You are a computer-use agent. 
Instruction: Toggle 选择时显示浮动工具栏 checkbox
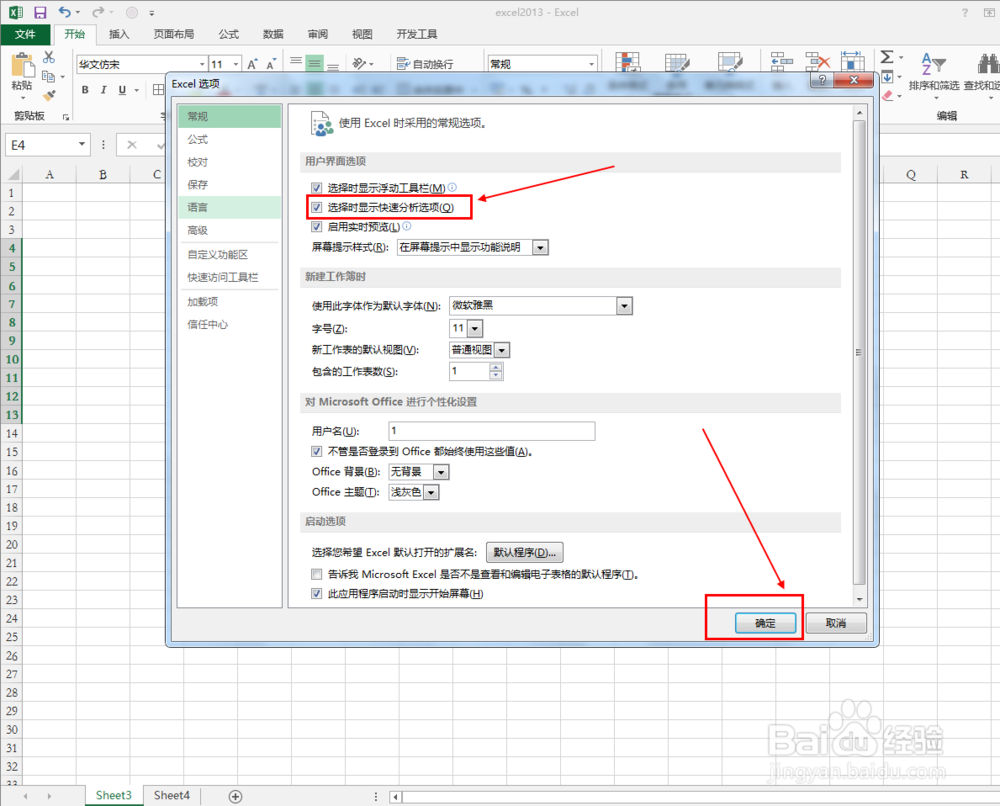(316, 187)
